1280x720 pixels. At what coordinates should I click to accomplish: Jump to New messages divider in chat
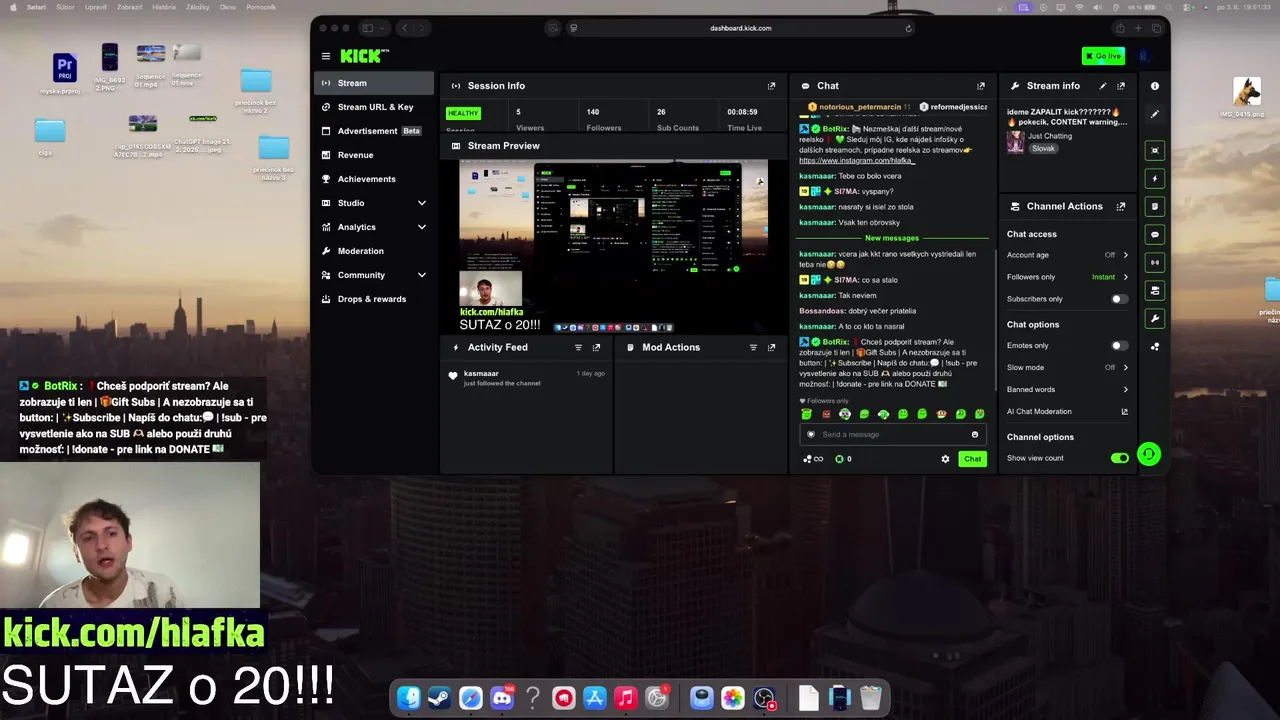[892, 238]
